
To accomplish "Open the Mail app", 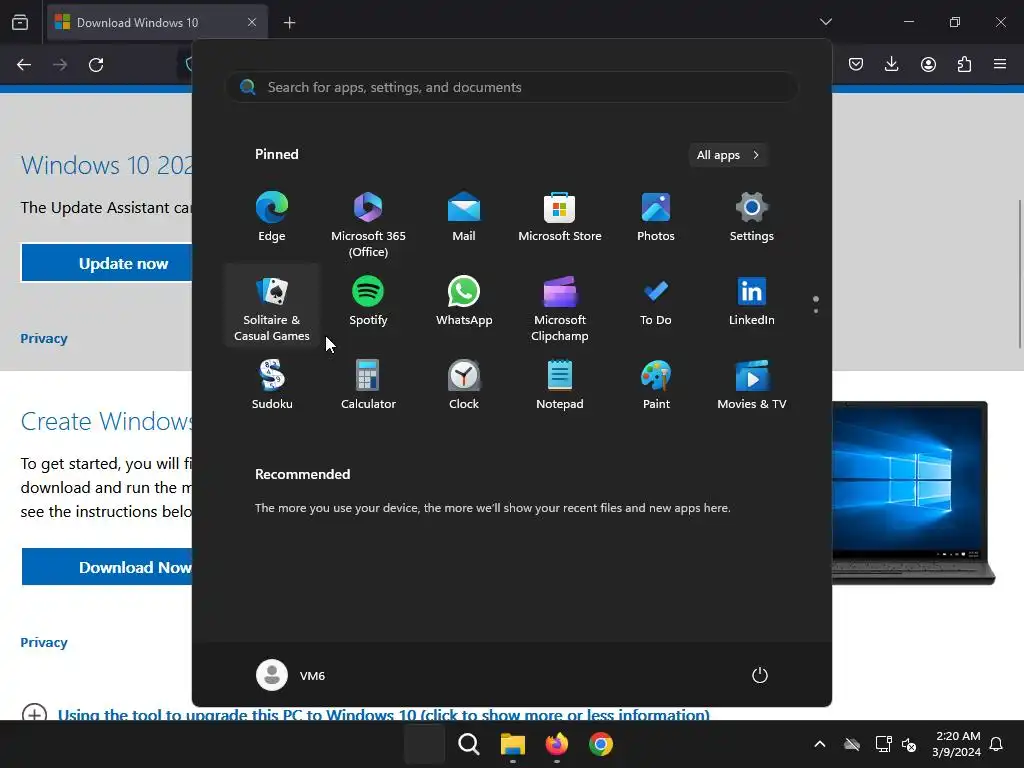I will coord(464,217).
